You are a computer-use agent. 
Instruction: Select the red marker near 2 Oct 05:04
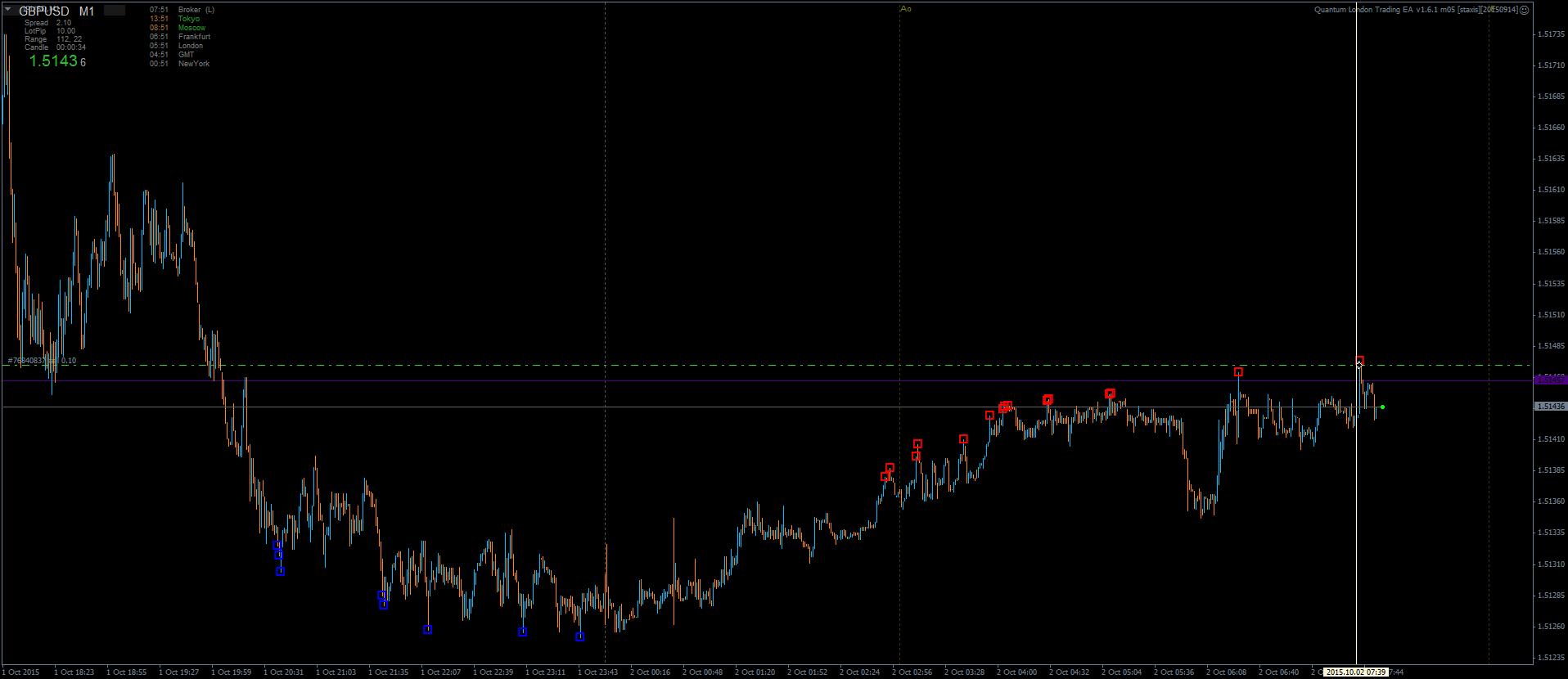1110,393
